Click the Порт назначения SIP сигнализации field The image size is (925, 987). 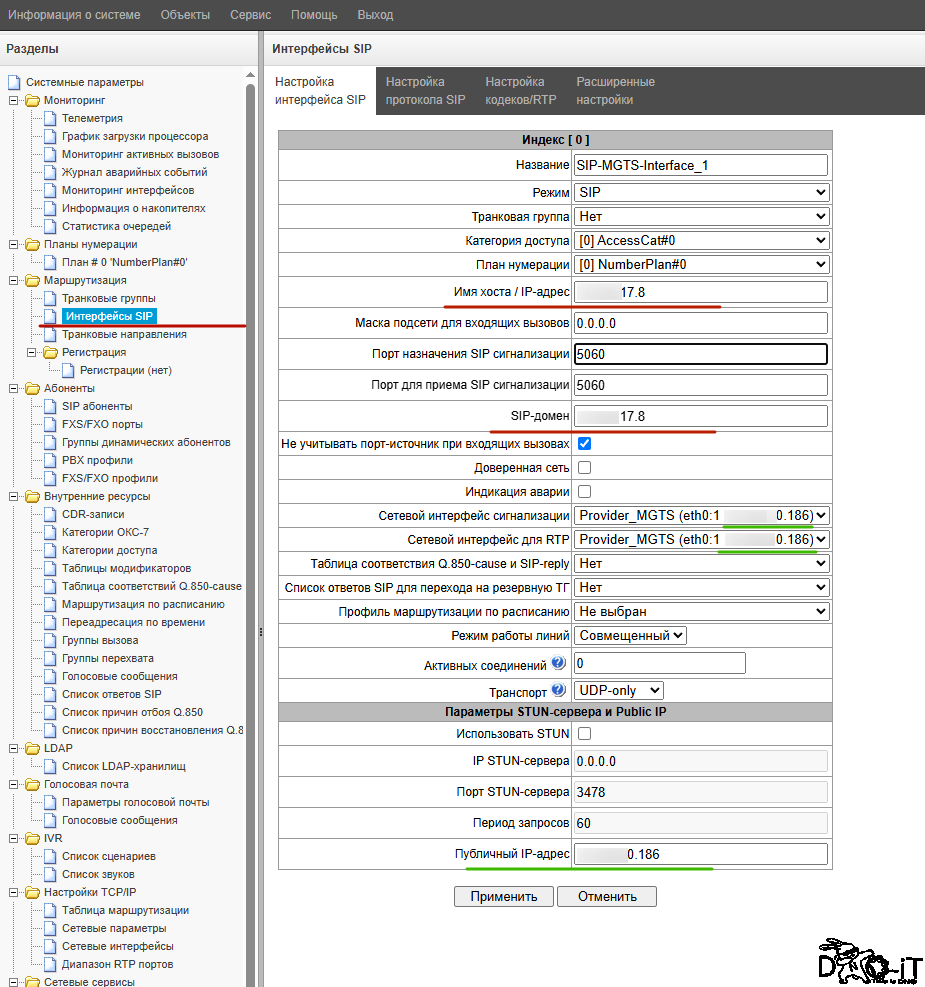coord(701,354)
